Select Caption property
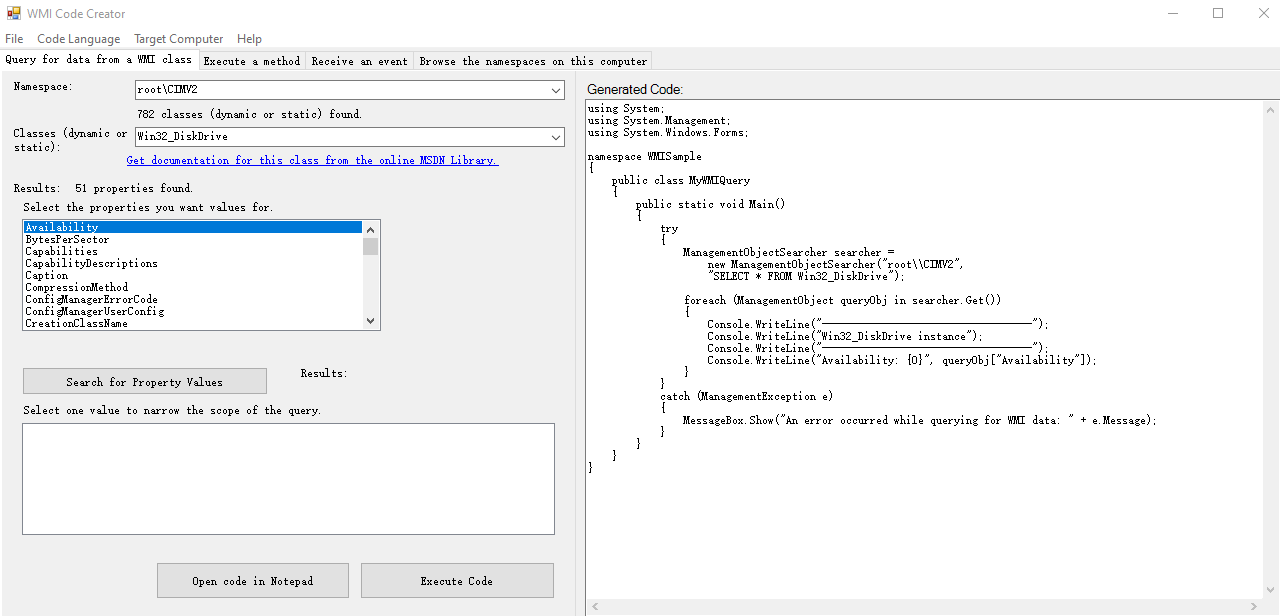 (193, 275)
